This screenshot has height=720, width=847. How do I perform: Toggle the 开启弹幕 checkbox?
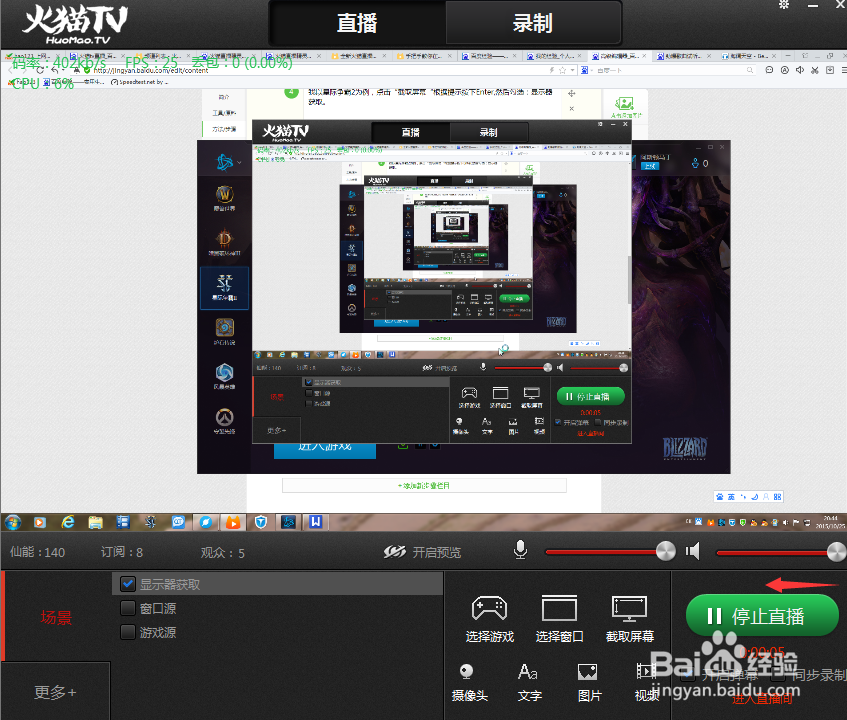688,675
